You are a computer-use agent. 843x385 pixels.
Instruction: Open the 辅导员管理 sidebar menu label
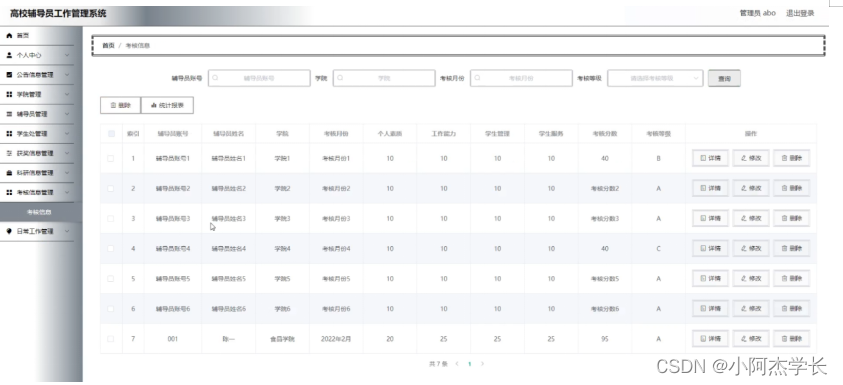(32, 114)
